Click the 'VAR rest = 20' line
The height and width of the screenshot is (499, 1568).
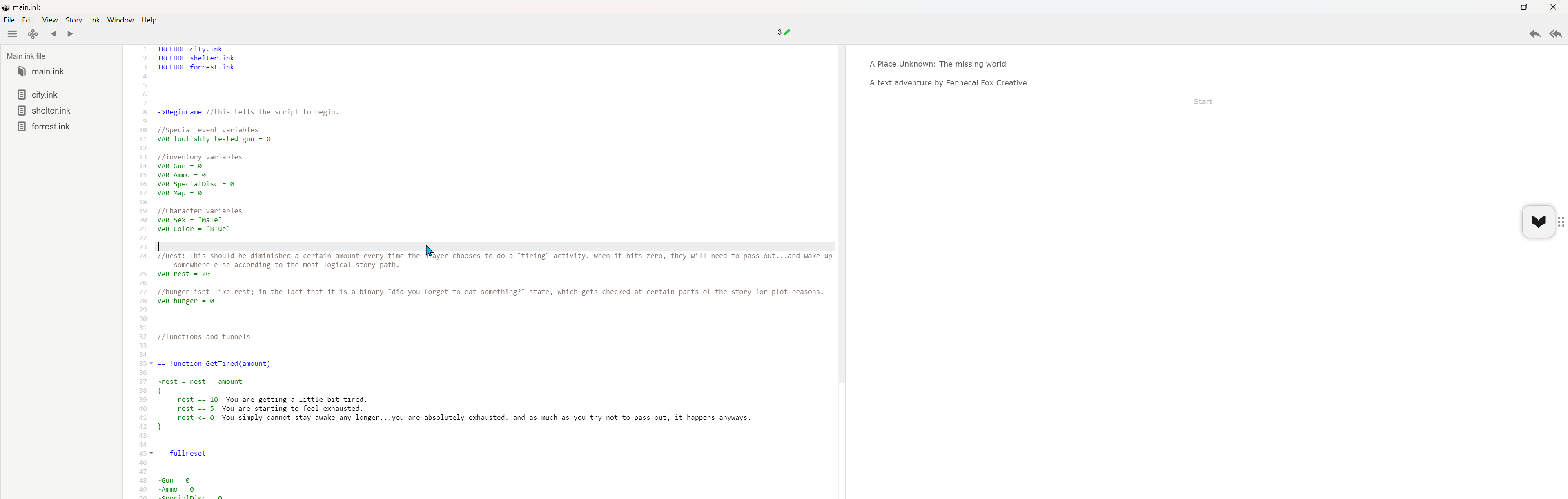click(184, 274)
